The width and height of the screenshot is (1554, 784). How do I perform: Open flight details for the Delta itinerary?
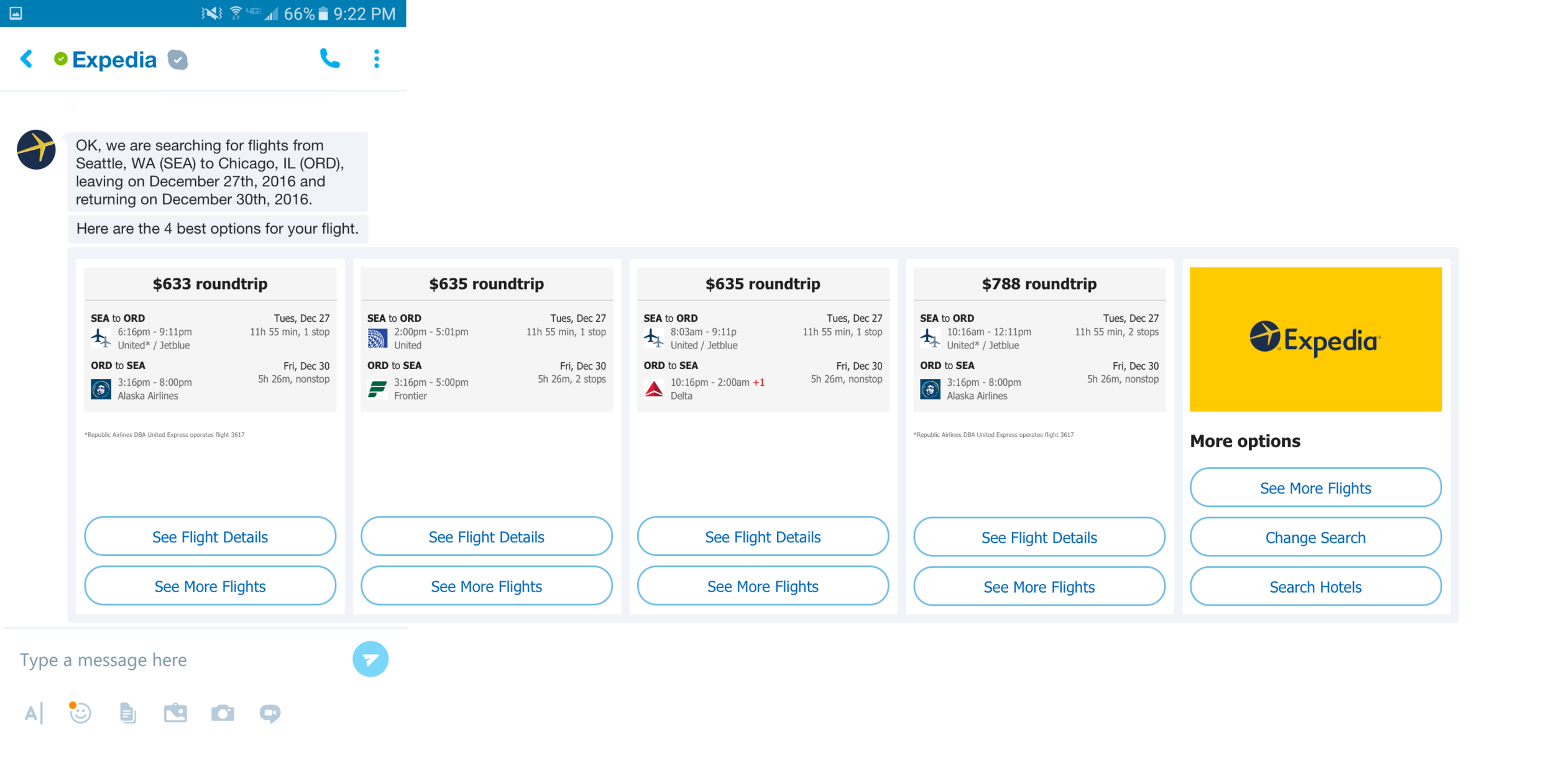point(763,536)
